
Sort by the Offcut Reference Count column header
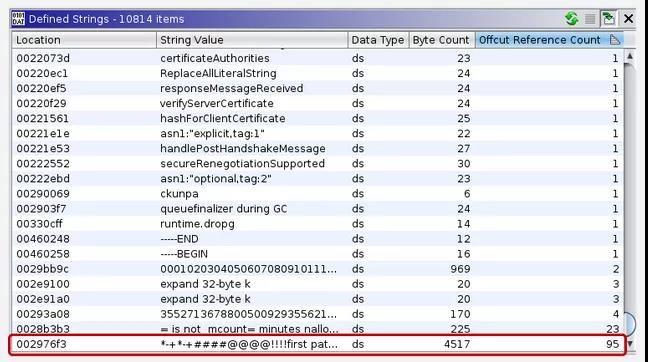pyautogui.click(x=549, y=40)
